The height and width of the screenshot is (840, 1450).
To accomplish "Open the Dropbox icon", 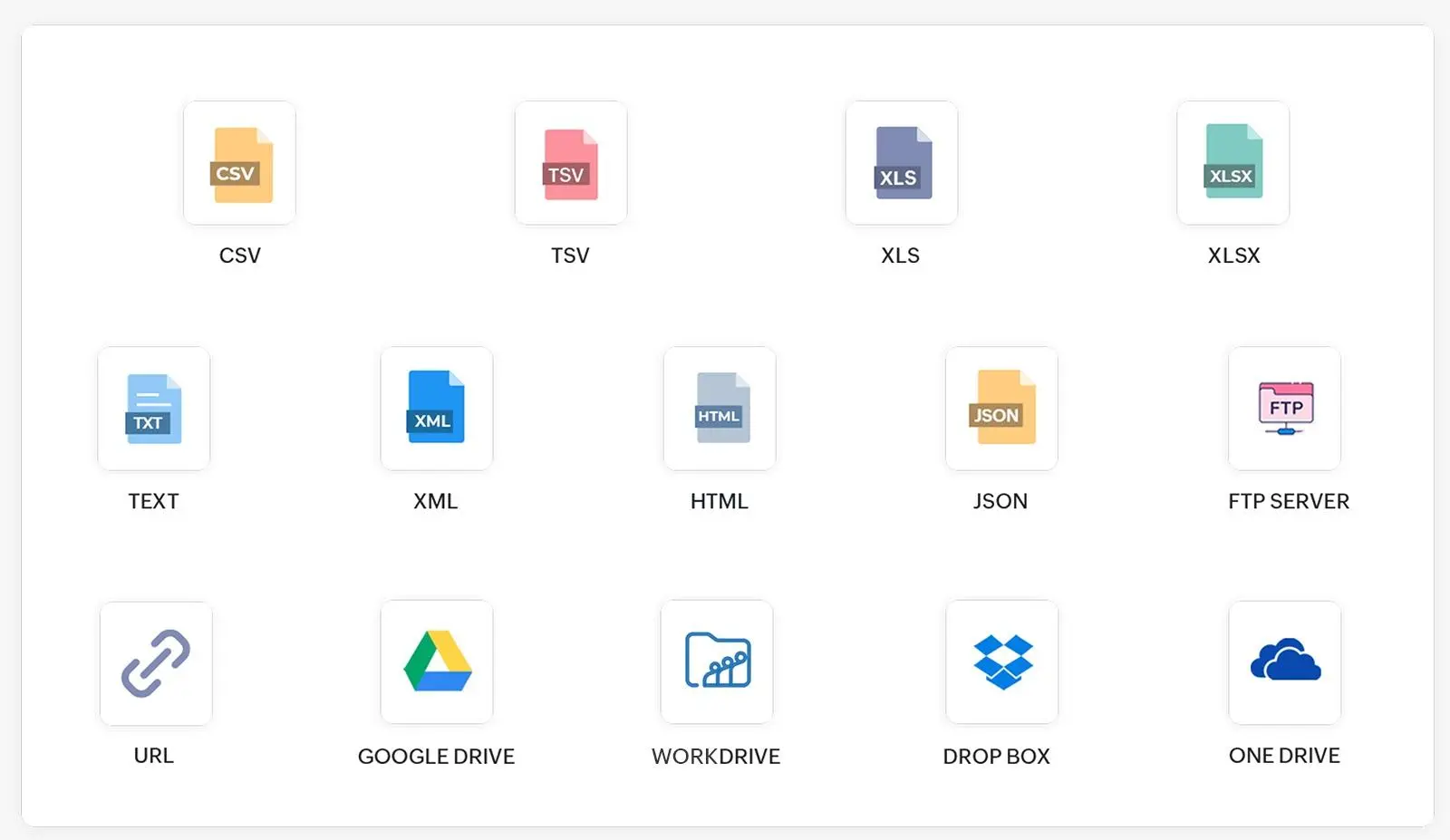I will (1002, 662).
